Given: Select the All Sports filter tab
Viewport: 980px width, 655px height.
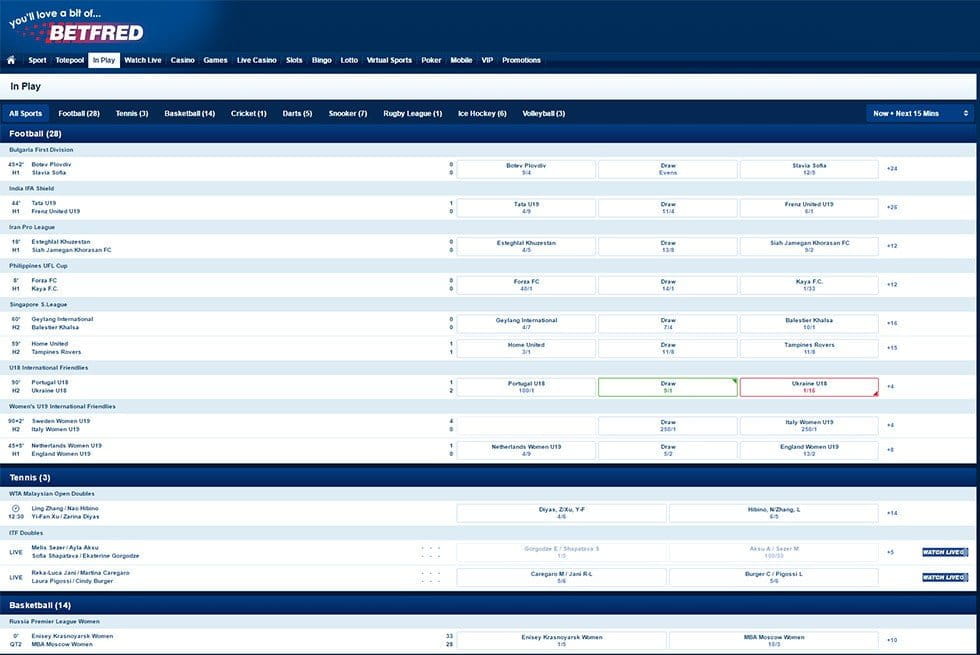Looking at the screenshot, I should (26, 113).
